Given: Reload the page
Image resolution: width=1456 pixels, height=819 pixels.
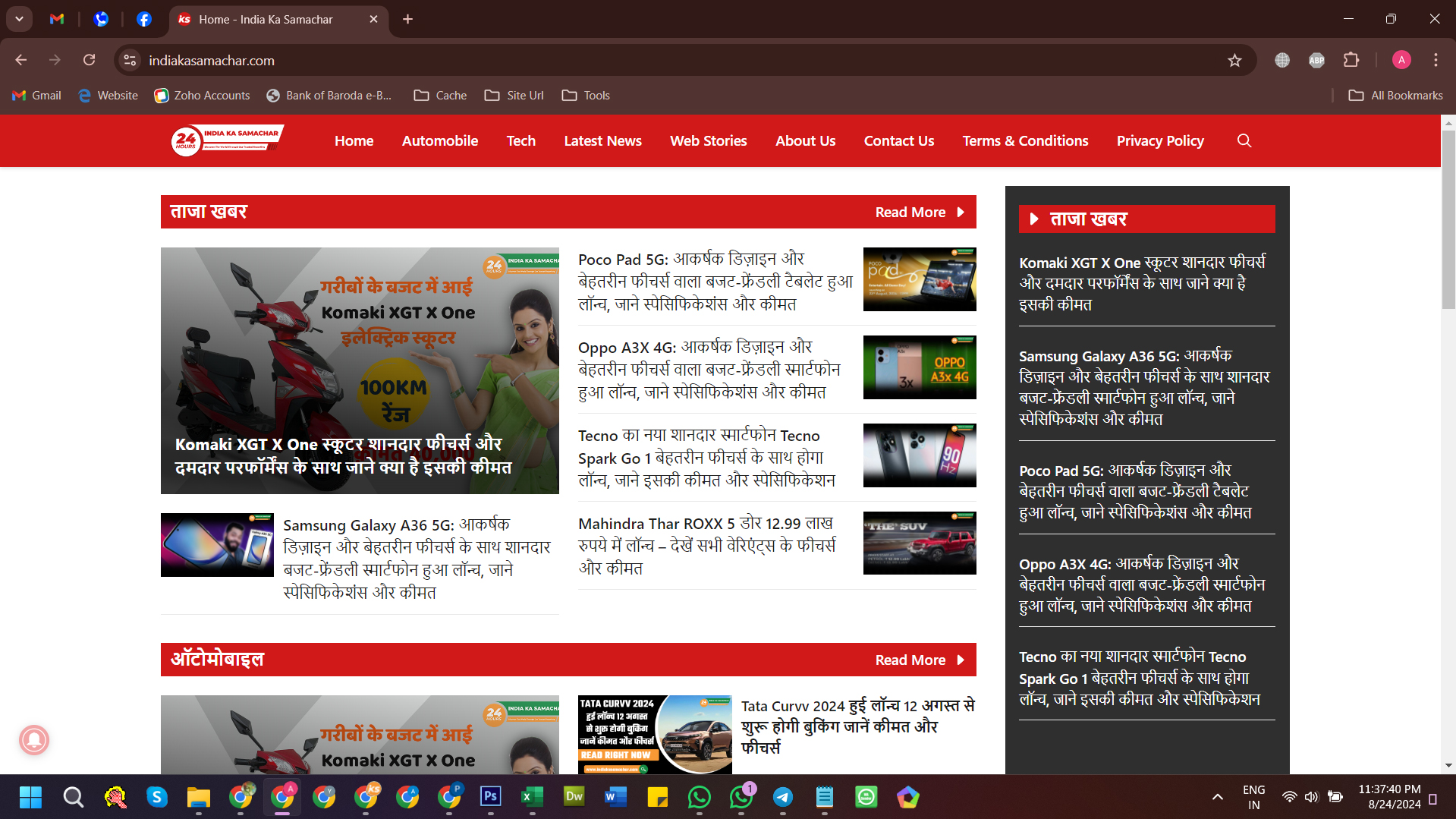Looking at the screenshot, I should point(90,60).
